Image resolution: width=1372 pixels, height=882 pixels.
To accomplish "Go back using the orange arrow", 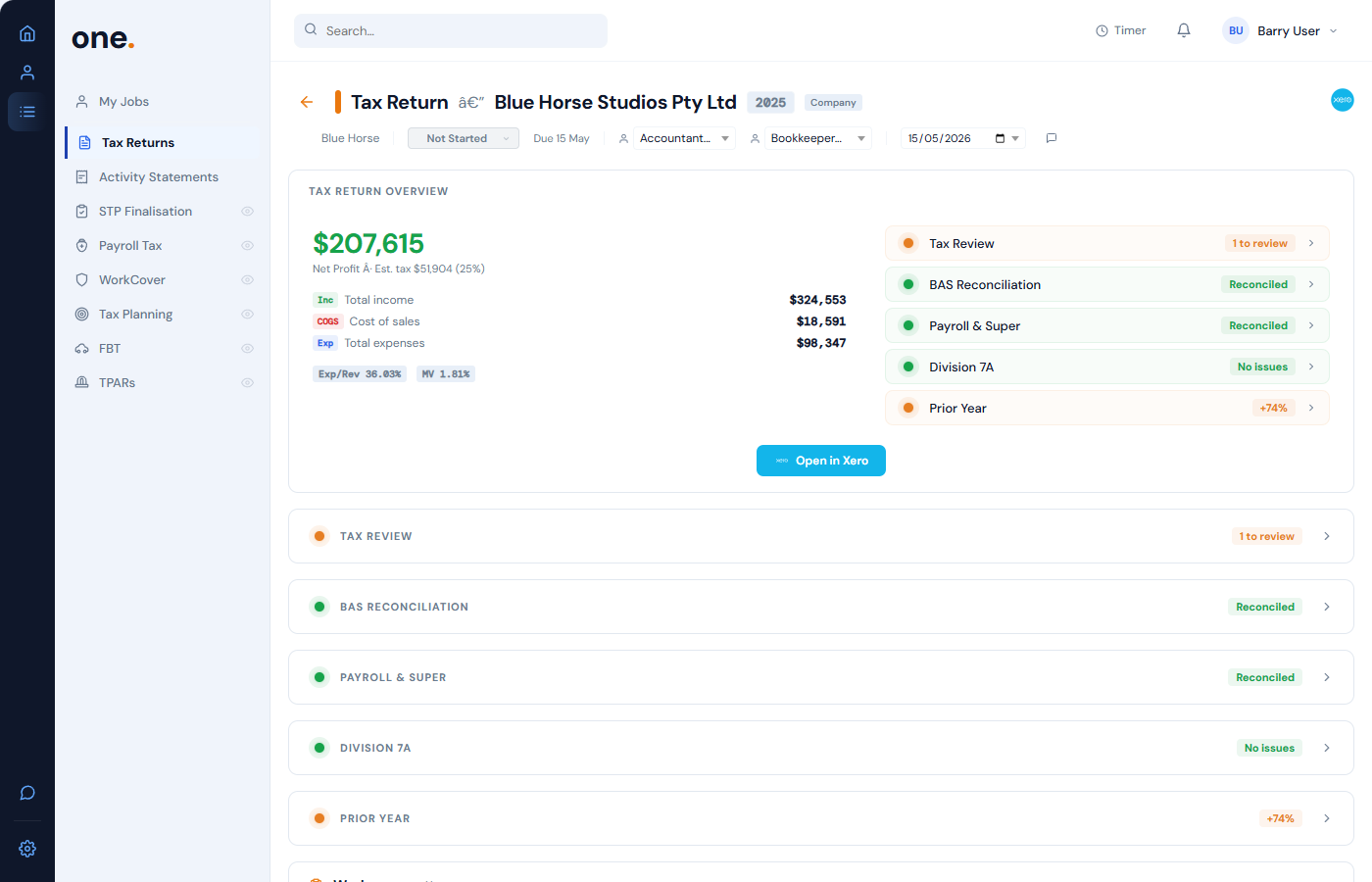I will (307, 102).
